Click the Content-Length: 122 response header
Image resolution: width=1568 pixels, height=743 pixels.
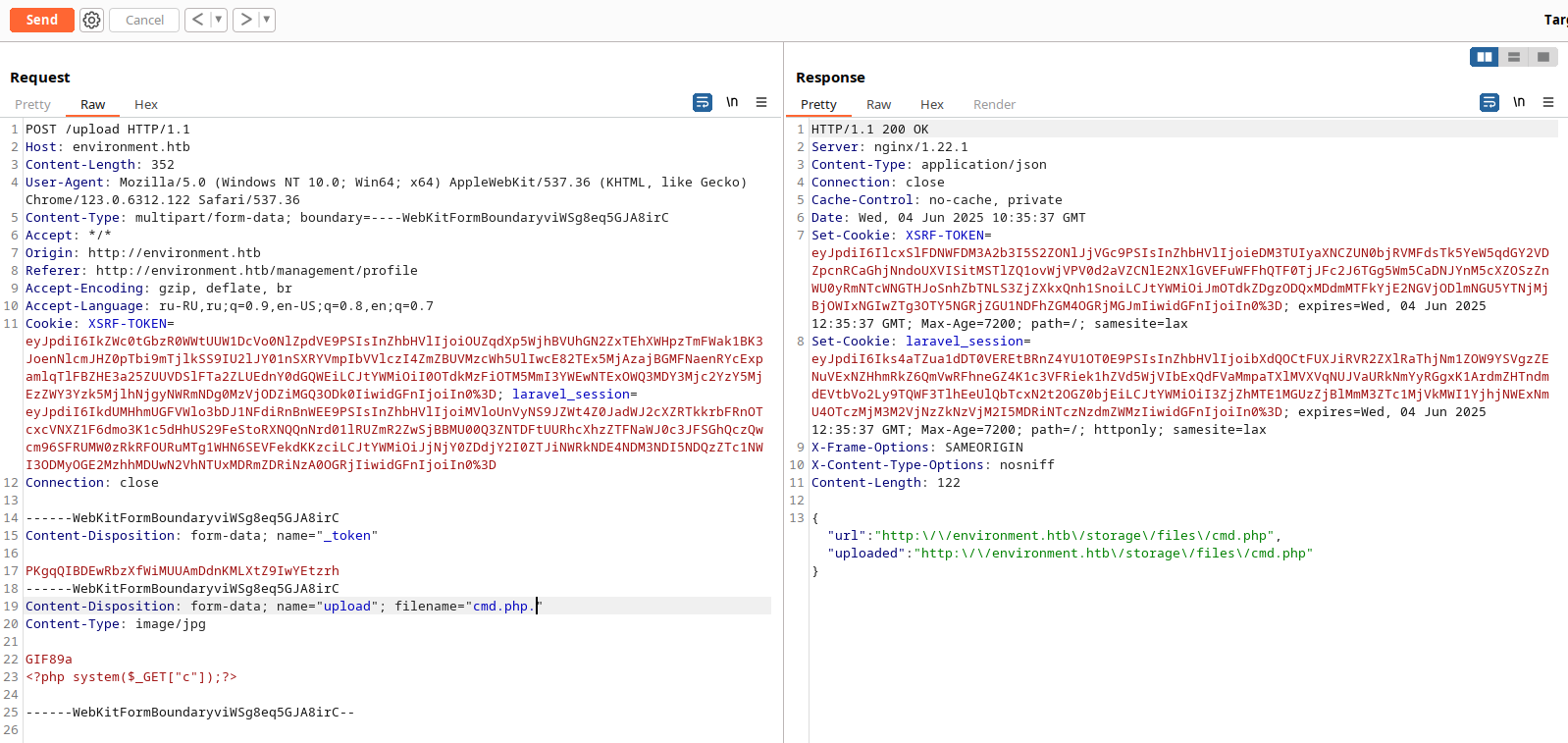click(886, 483)
